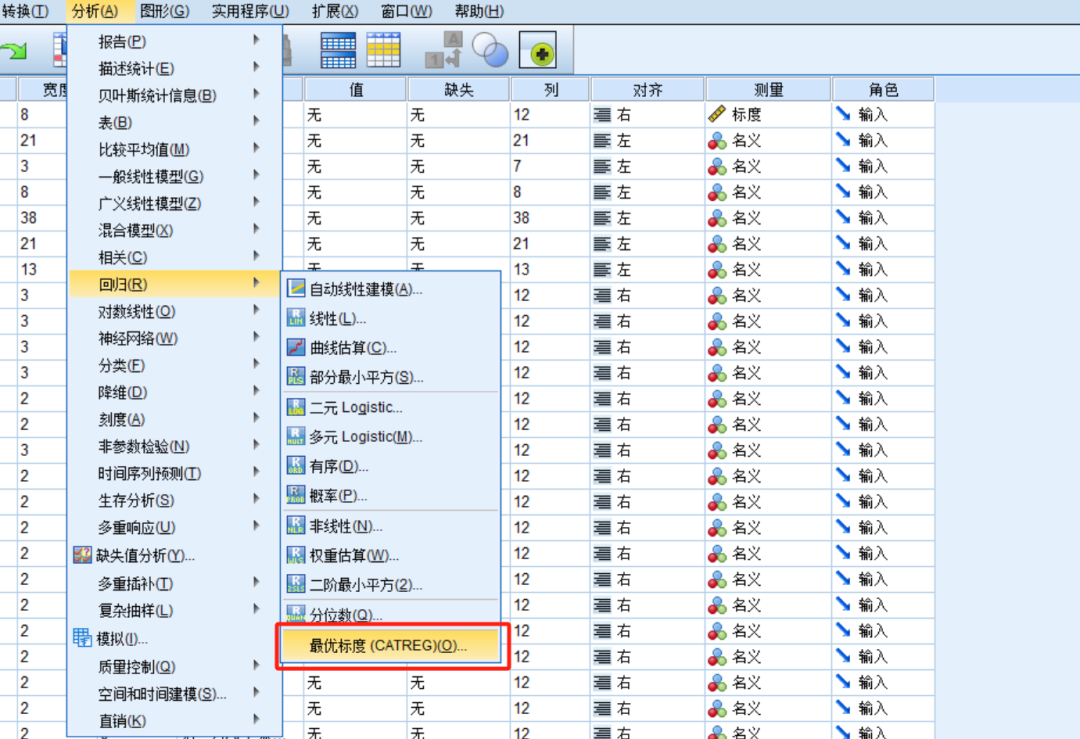Select Linear (线性) regression item

pos(337,319)
